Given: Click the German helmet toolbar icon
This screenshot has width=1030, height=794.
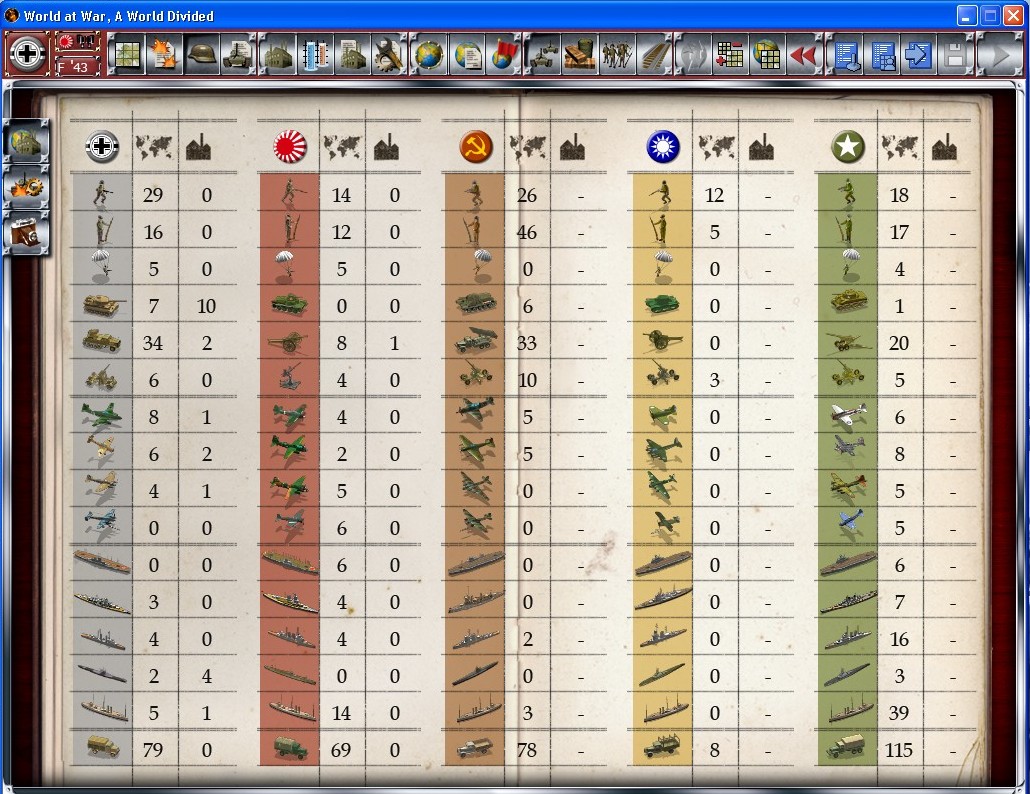Looking at the screenshot, I should (x=201, y=54).
